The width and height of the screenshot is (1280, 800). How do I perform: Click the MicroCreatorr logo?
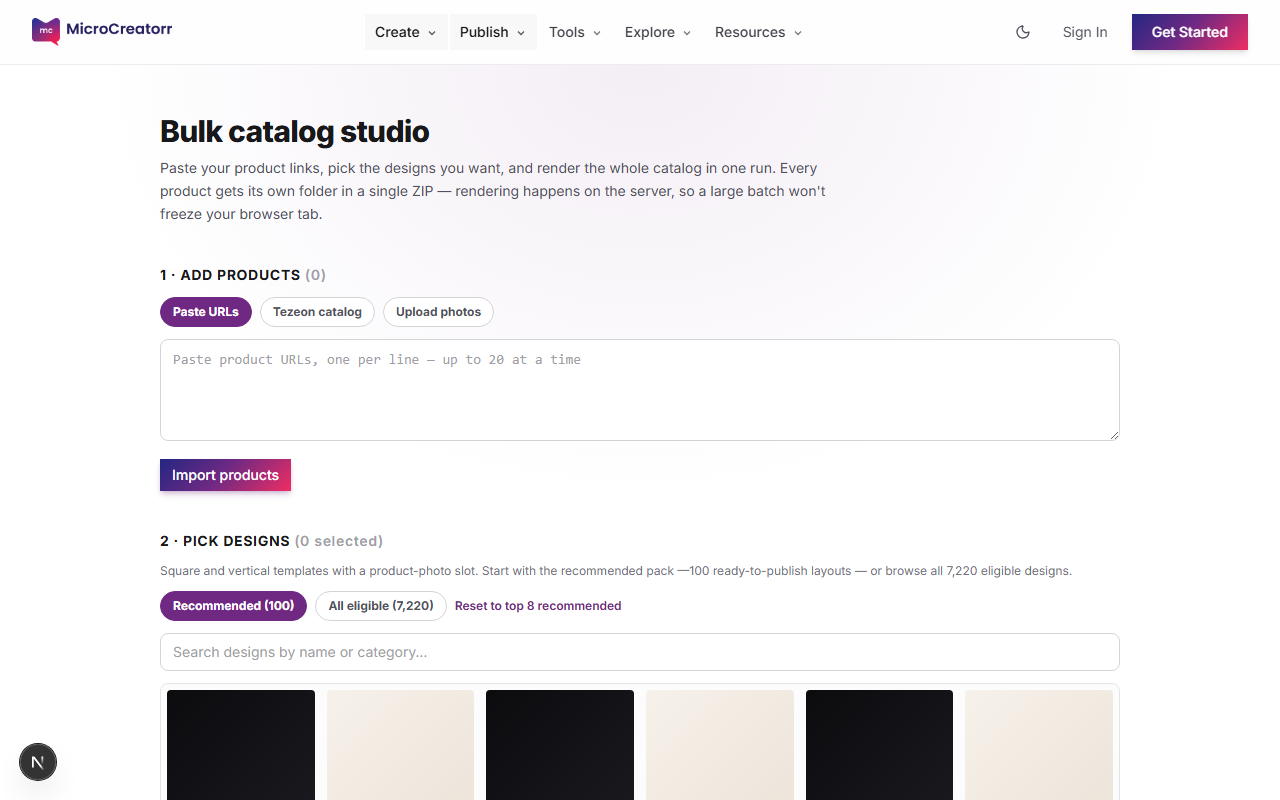click(x=102, y=31)
